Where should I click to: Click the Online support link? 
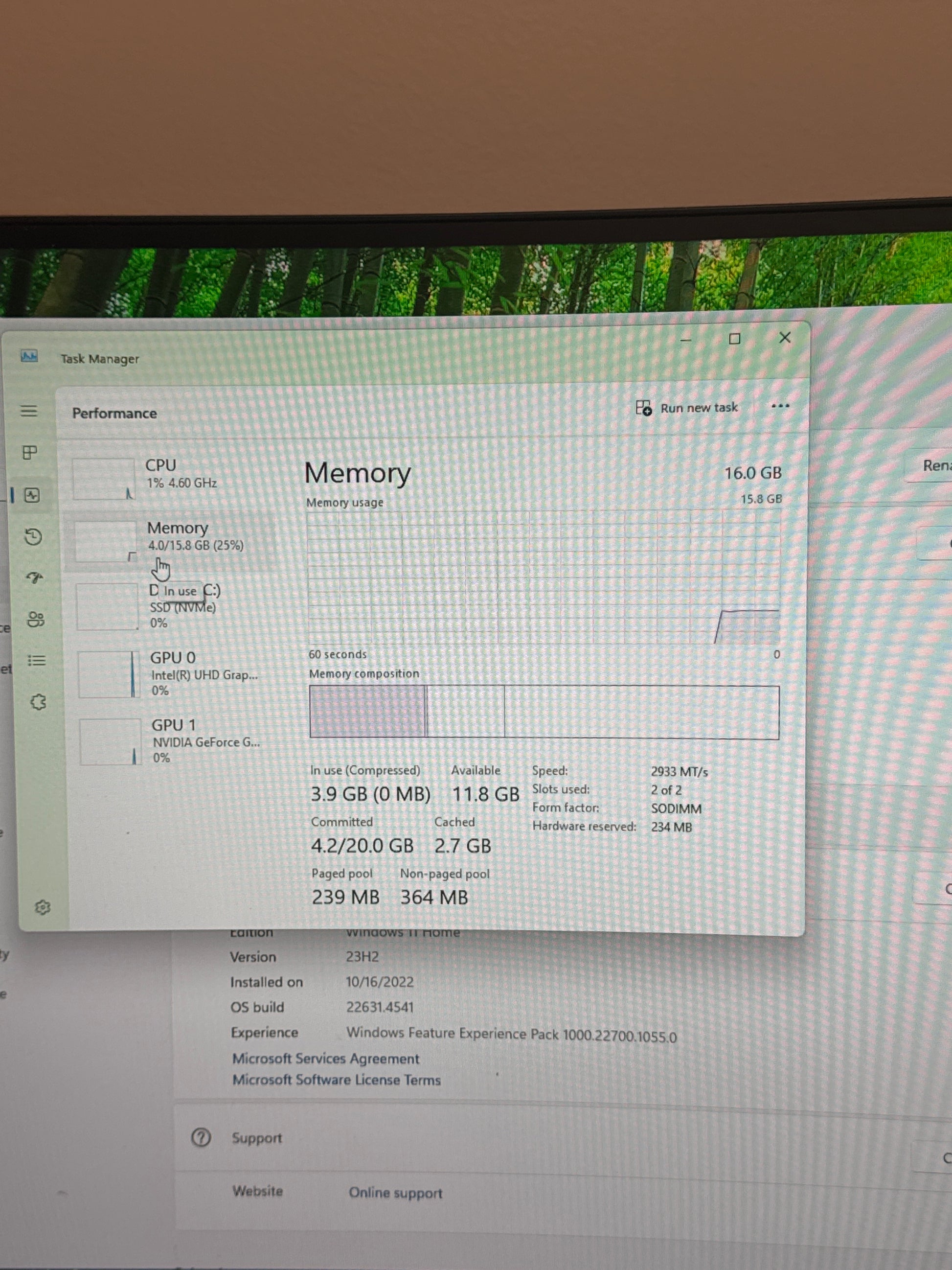395,1193
